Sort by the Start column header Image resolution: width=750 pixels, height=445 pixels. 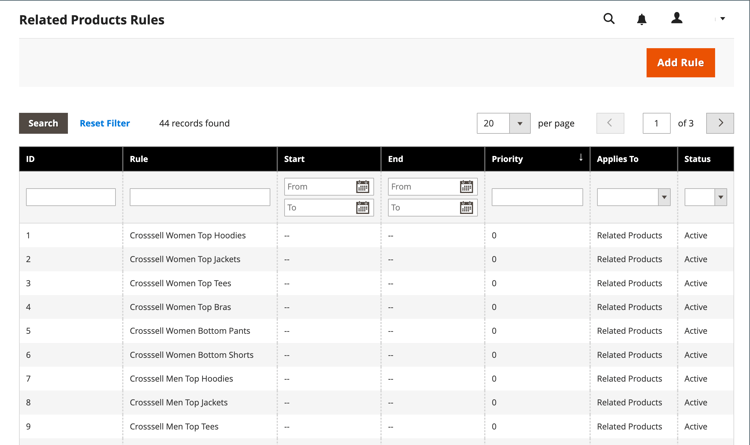point(329,159)
